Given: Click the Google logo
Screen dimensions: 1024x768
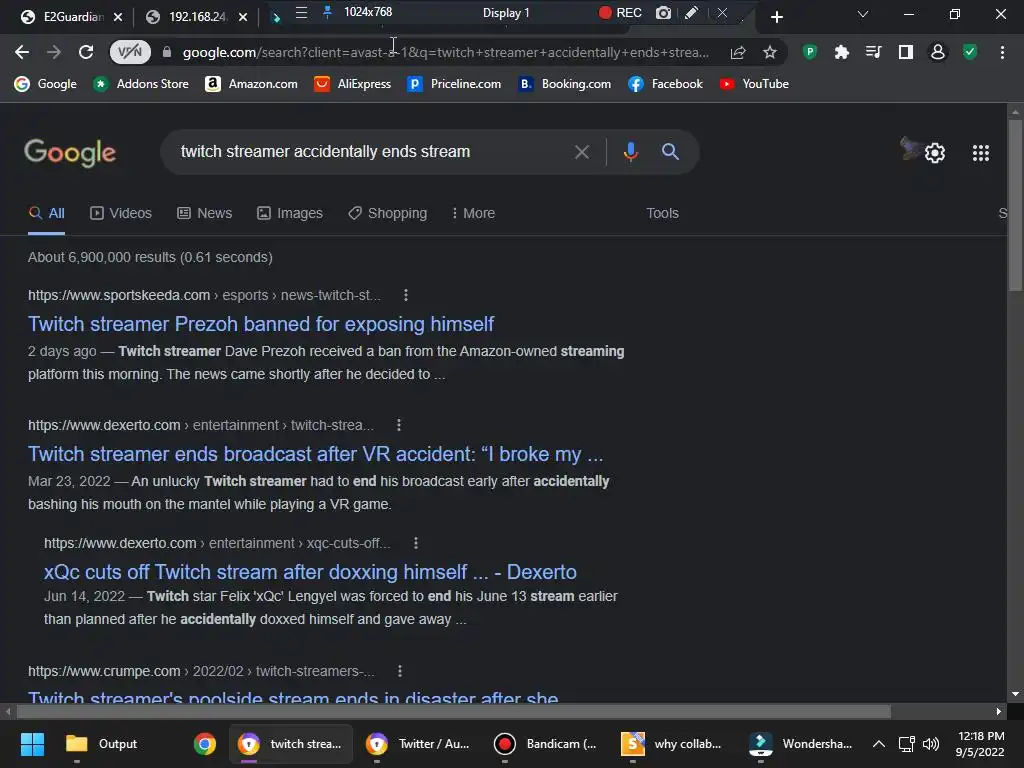Looking at the screenshot, I should point(70,153).
